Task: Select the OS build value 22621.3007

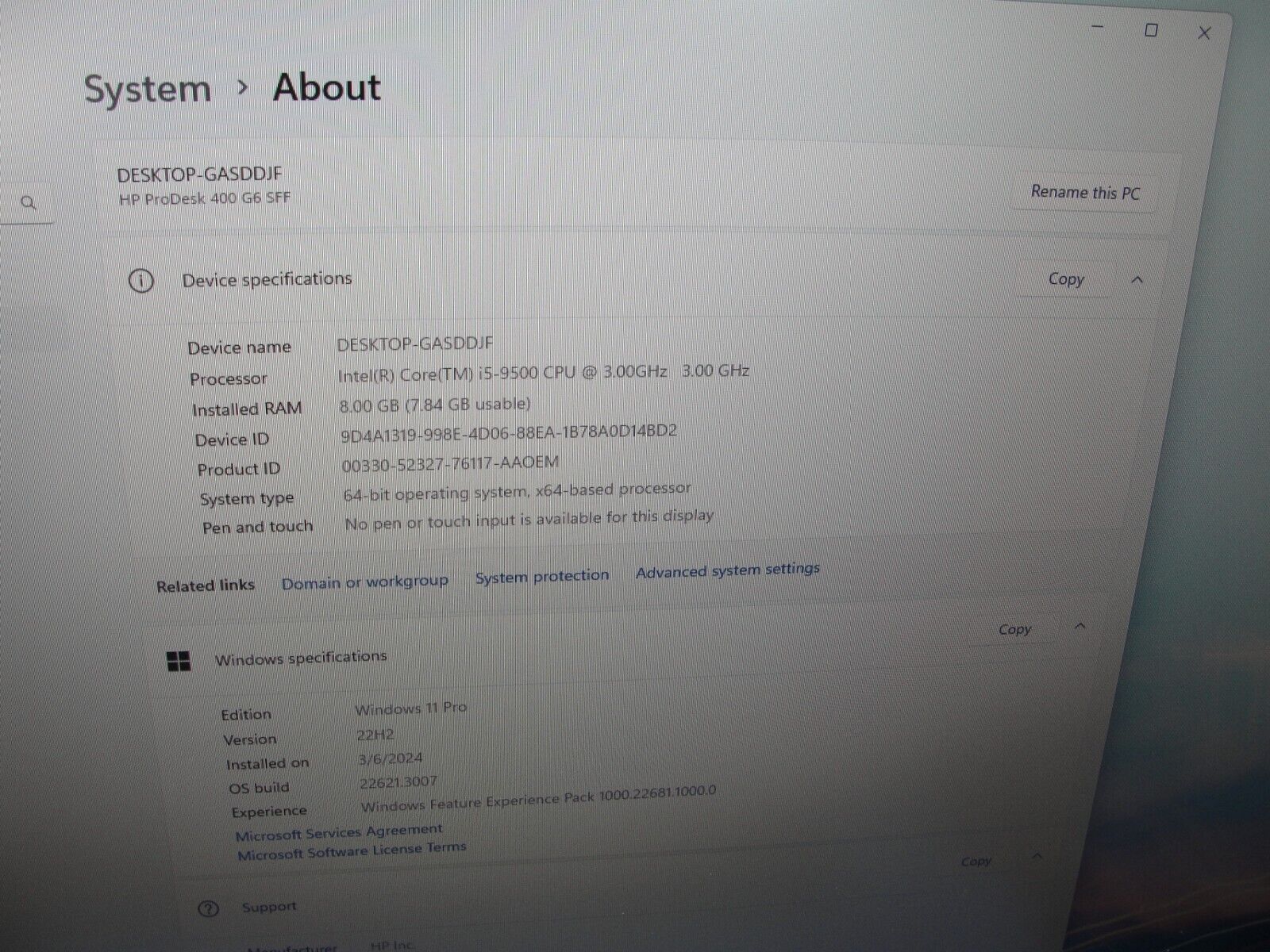Action: pos(398,783)
